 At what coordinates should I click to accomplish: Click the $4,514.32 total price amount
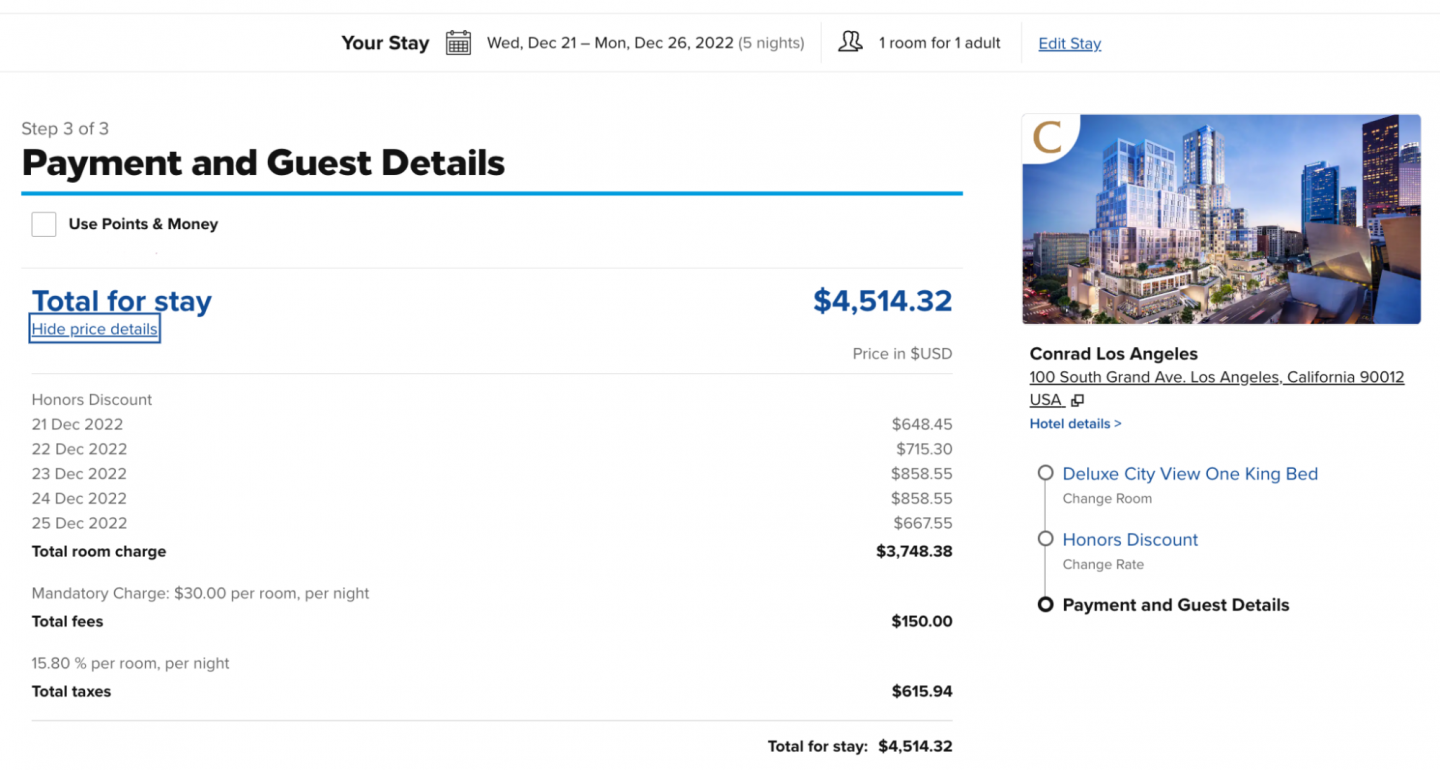click(882, 301)
